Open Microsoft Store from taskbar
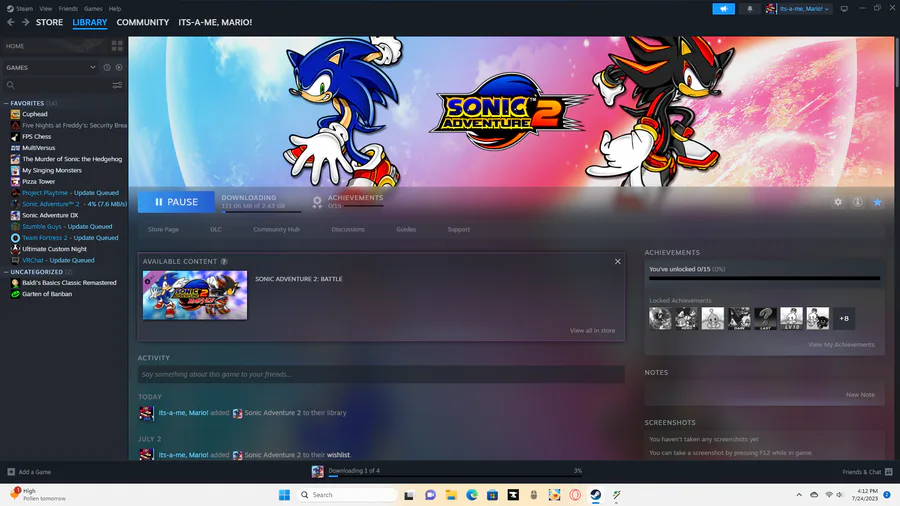This screenshot has width=900, height=506. pos(492,495)
